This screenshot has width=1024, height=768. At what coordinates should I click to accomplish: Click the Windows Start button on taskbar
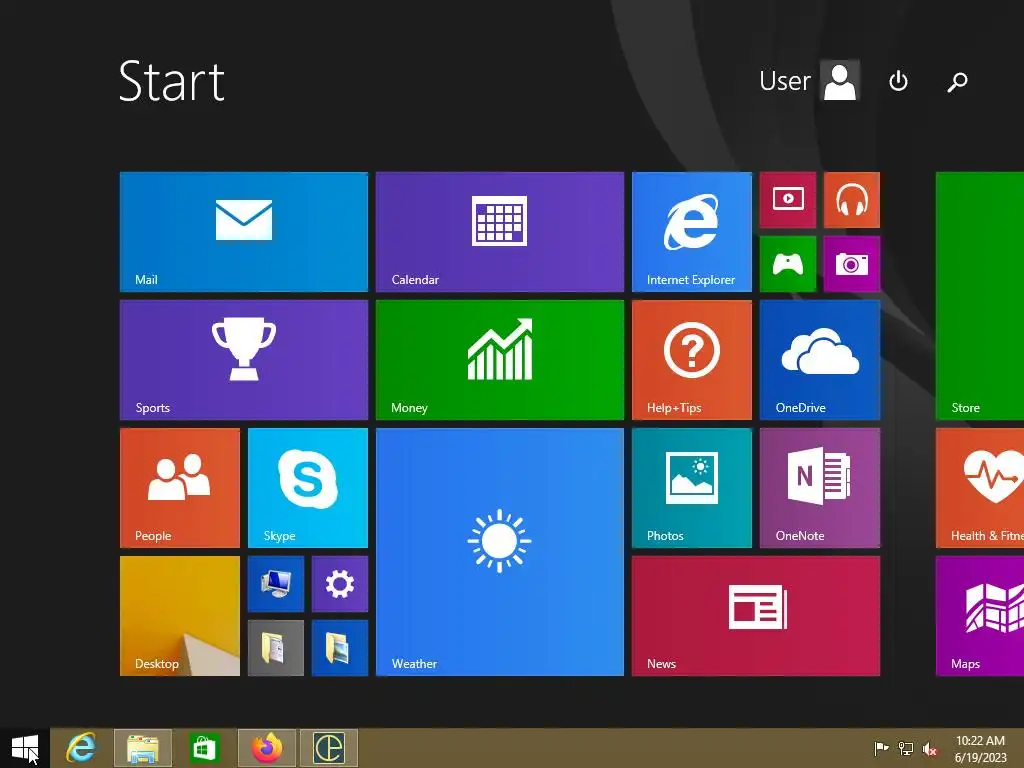pos(25,748)
